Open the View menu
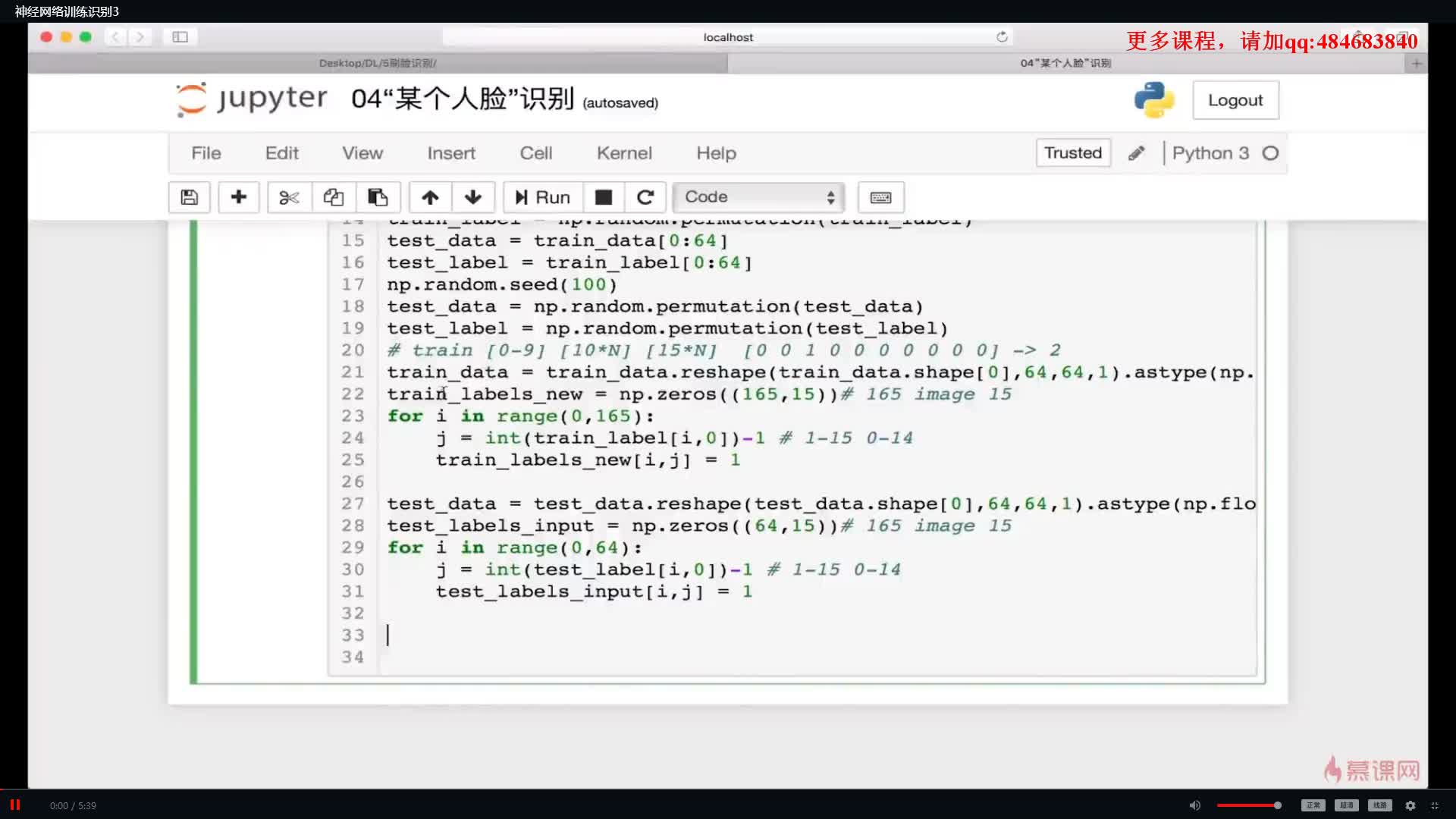1456x819 pixels. [362, 153]
